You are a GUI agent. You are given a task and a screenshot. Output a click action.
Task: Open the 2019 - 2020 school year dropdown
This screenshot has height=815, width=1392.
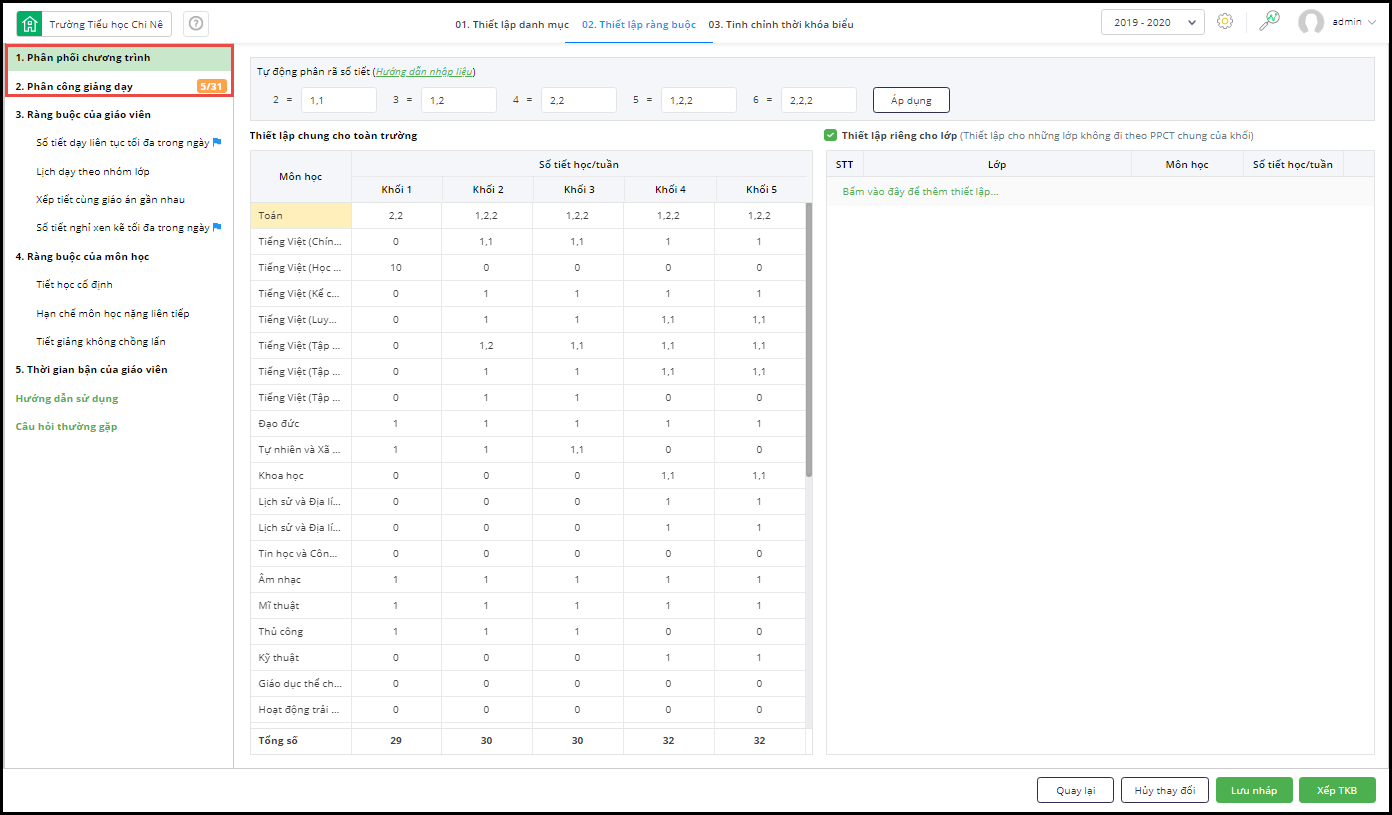click(x=1152, y=23)
